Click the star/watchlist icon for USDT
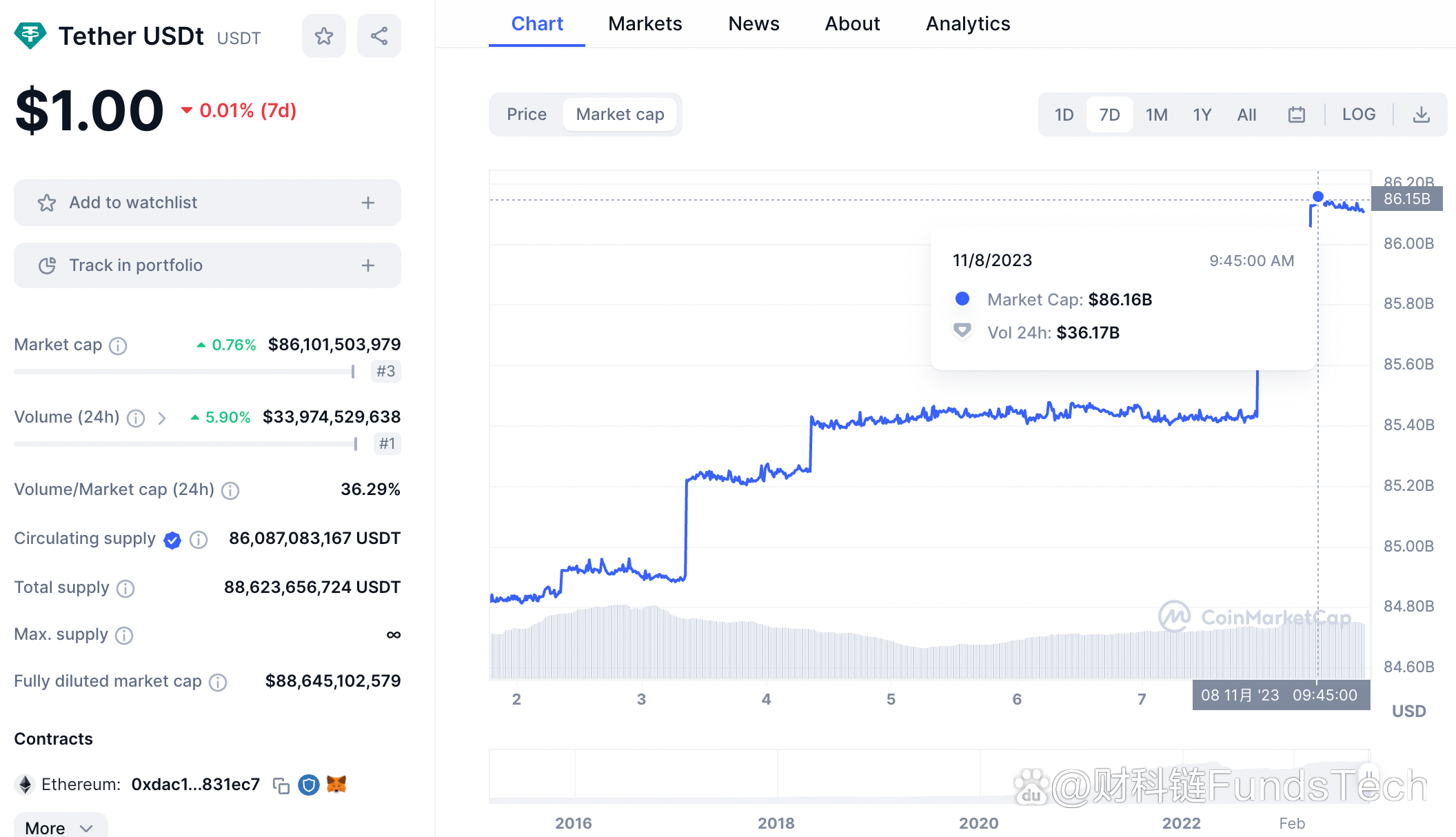The height and width of the screenshot is (837, 1456). tap(324, 36)
